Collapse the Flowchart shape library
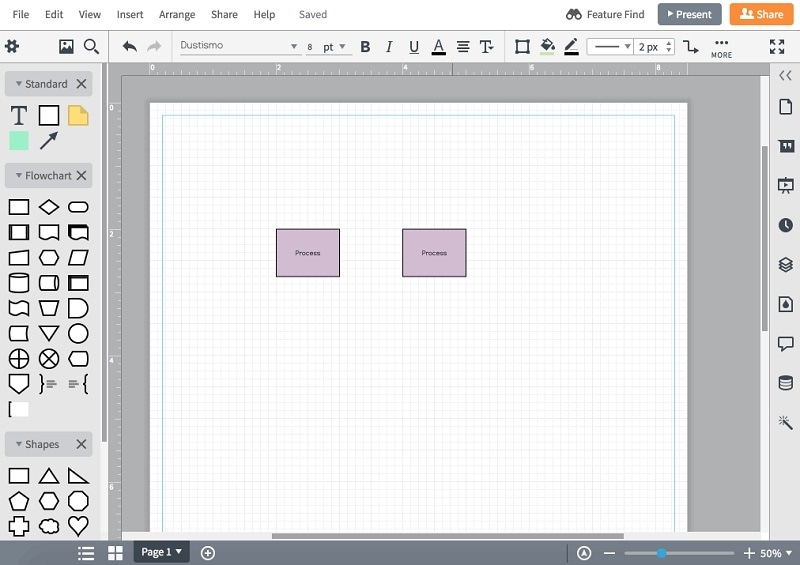Image resolution: width=800 pixels, height=565 pixels. [18, 176]
